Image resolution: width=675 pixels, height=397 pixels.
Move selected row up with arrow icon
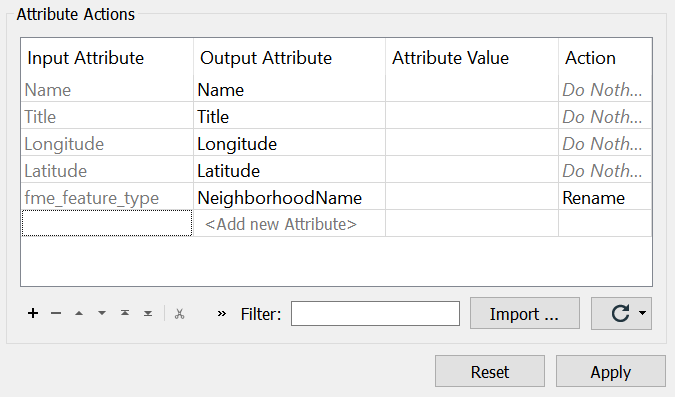click(x=79, y=313)
